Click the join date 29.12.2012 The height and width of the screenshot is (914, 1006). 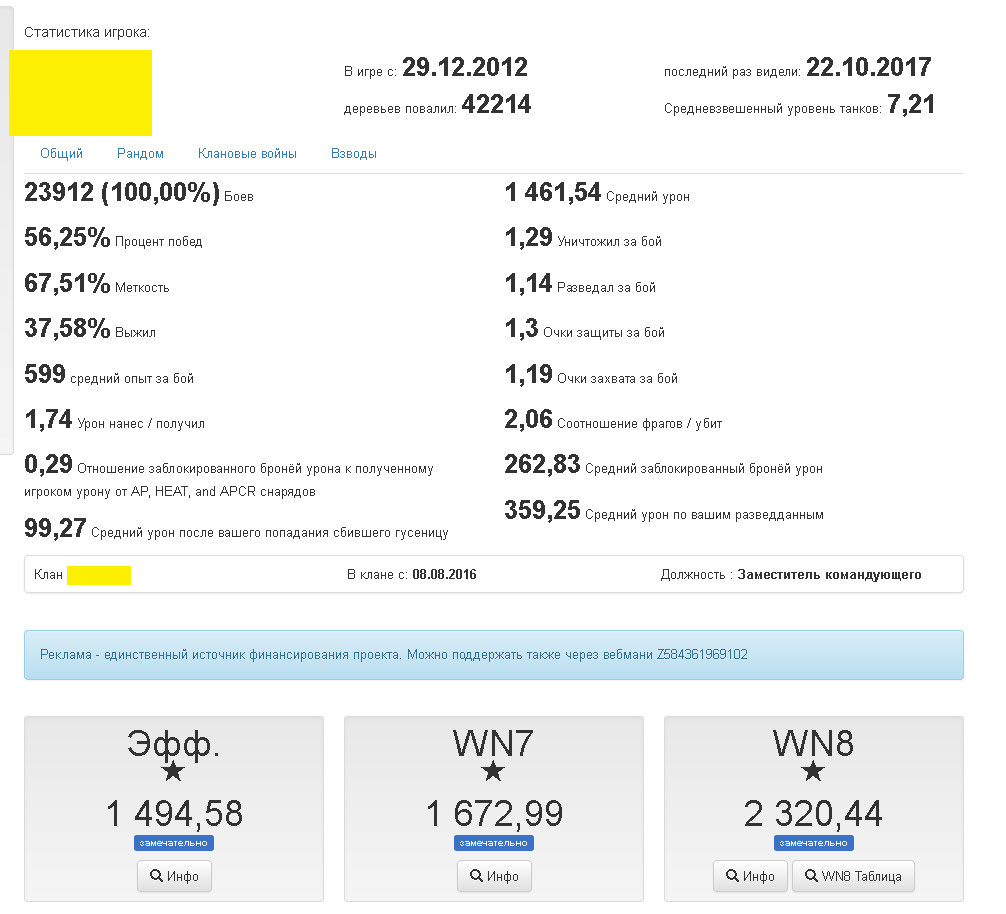click(x=465, y=67)
